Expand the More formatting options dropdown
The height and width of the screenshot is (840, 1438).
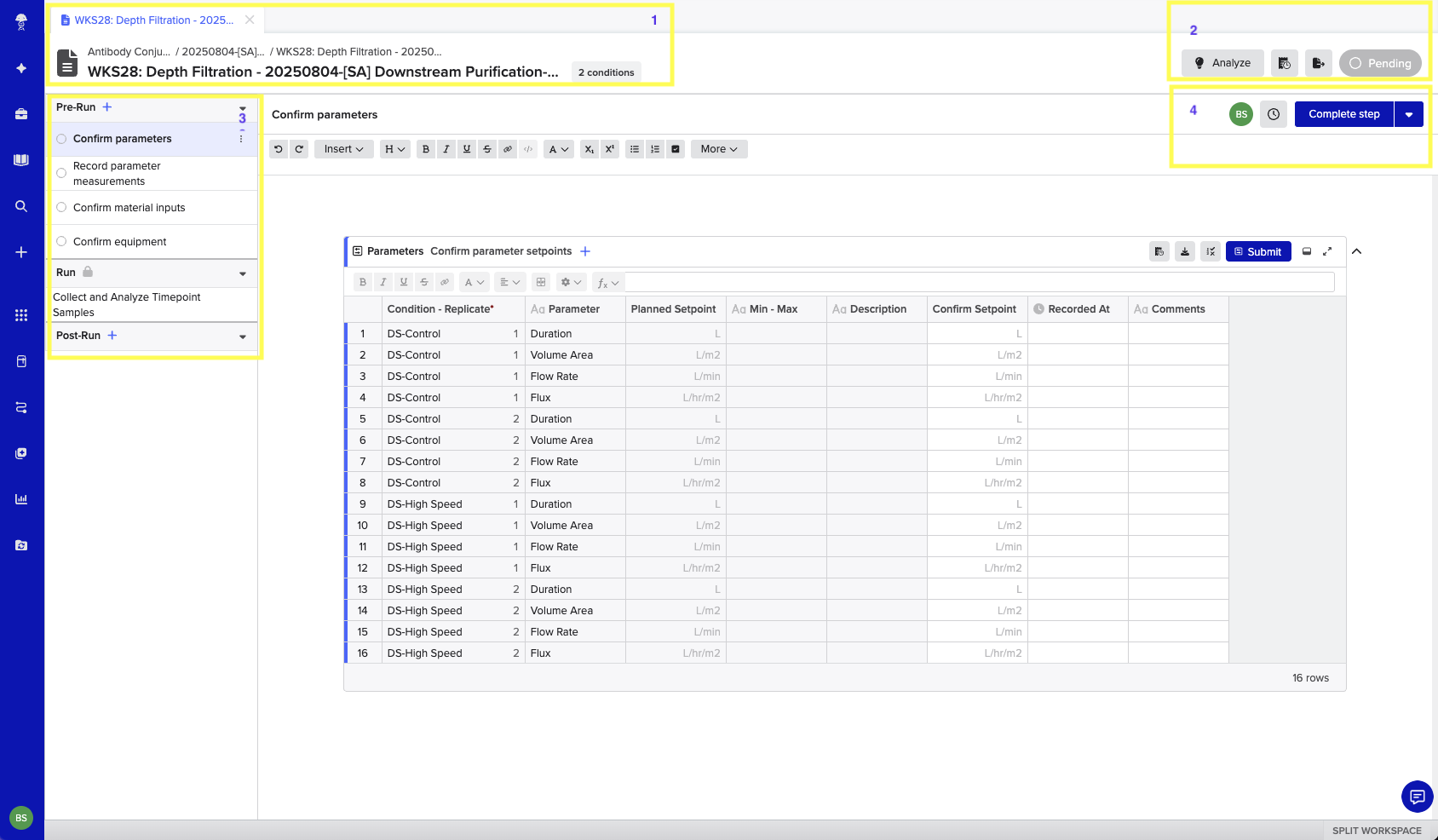pos(719,149)
